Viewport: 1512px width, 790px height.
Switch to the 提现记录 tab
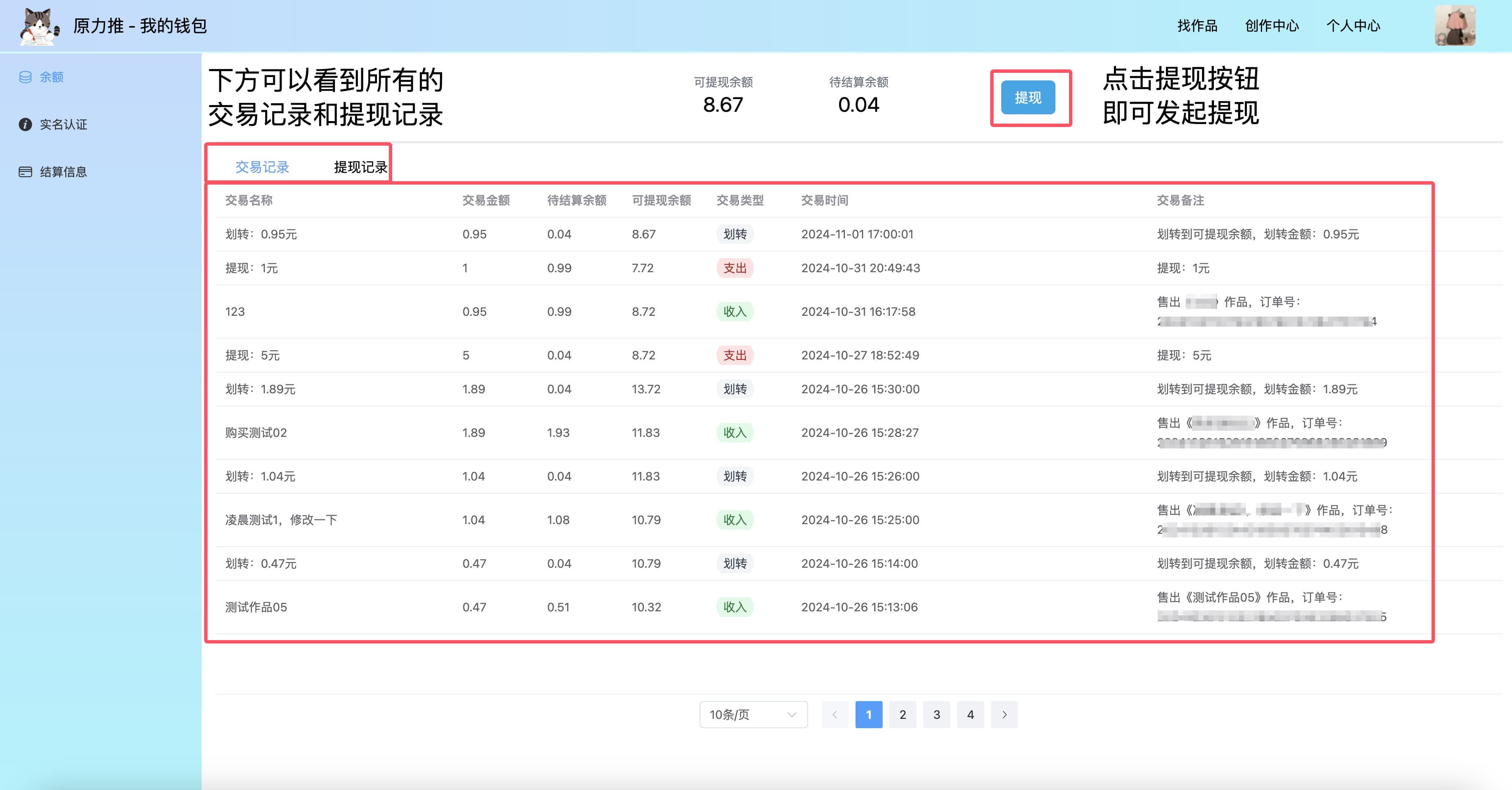pos(360,167)
